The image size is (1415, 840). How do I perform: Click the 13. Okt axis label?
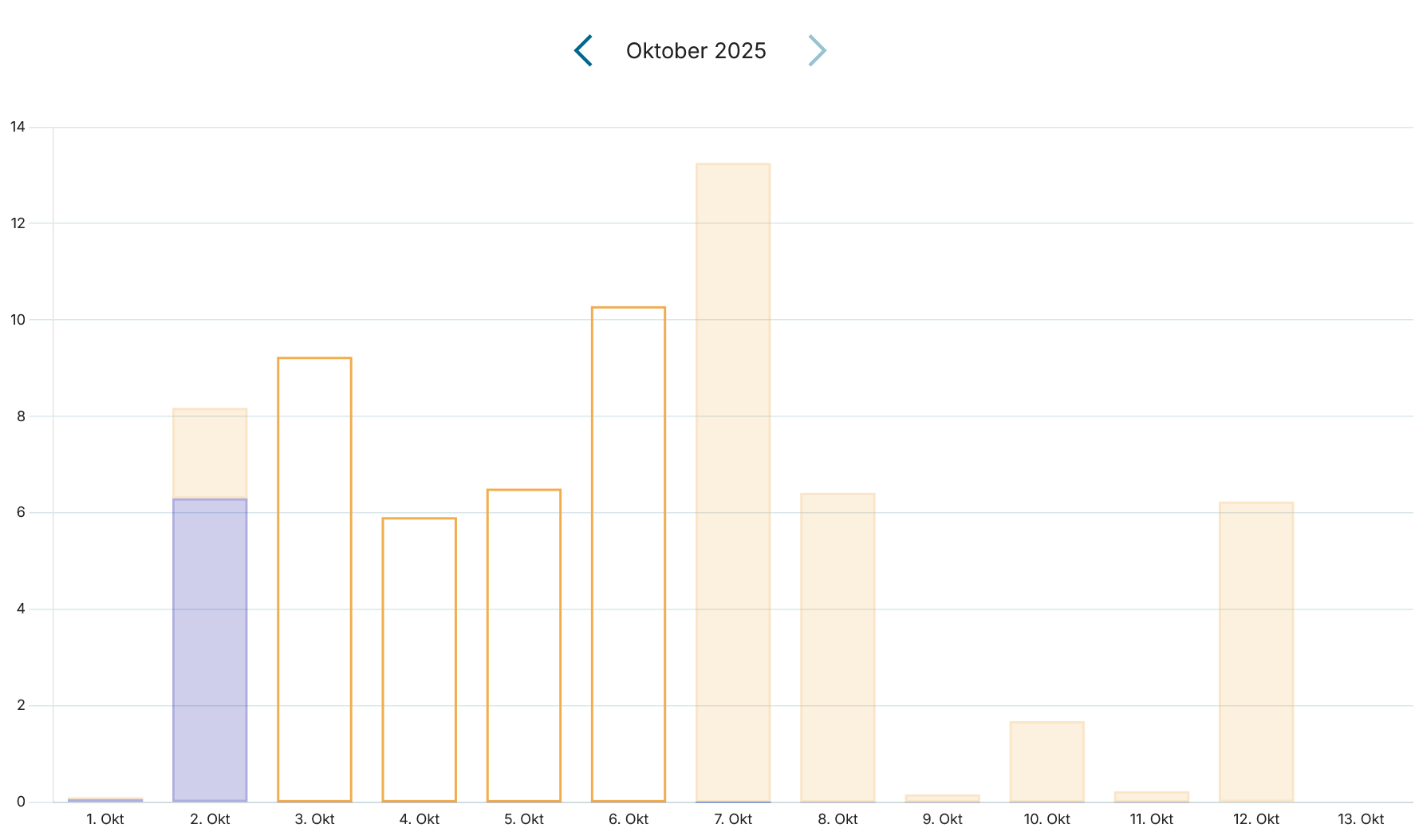tap(1361, 819)
